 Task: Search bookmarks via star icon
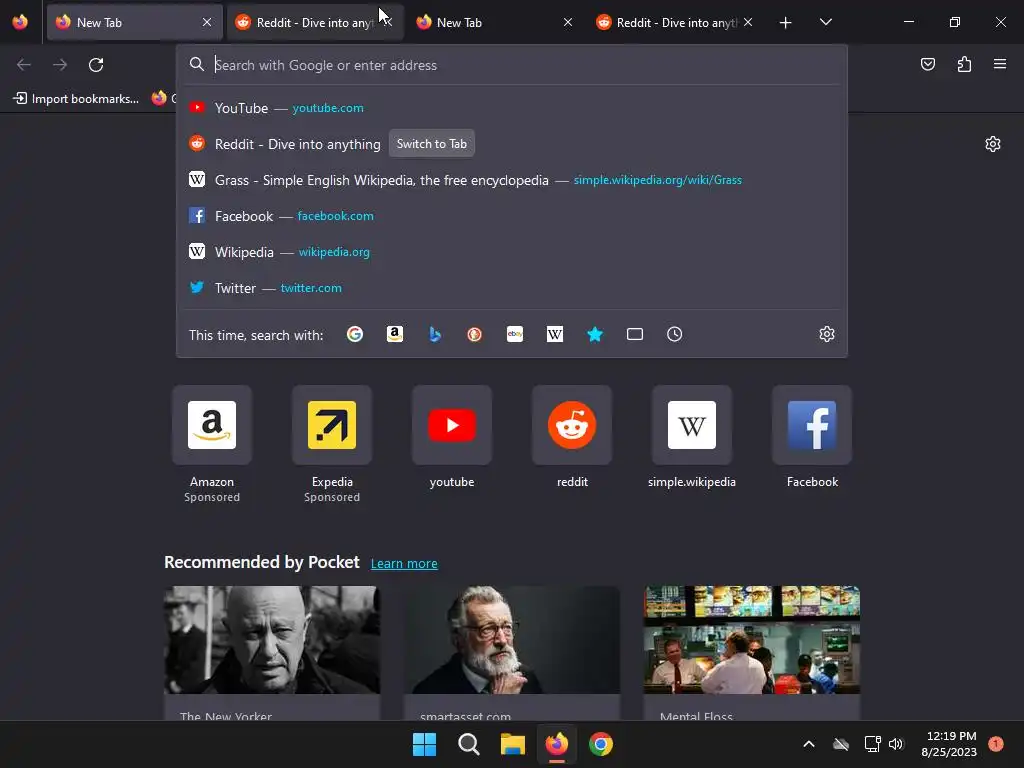(x=595, y=334)
